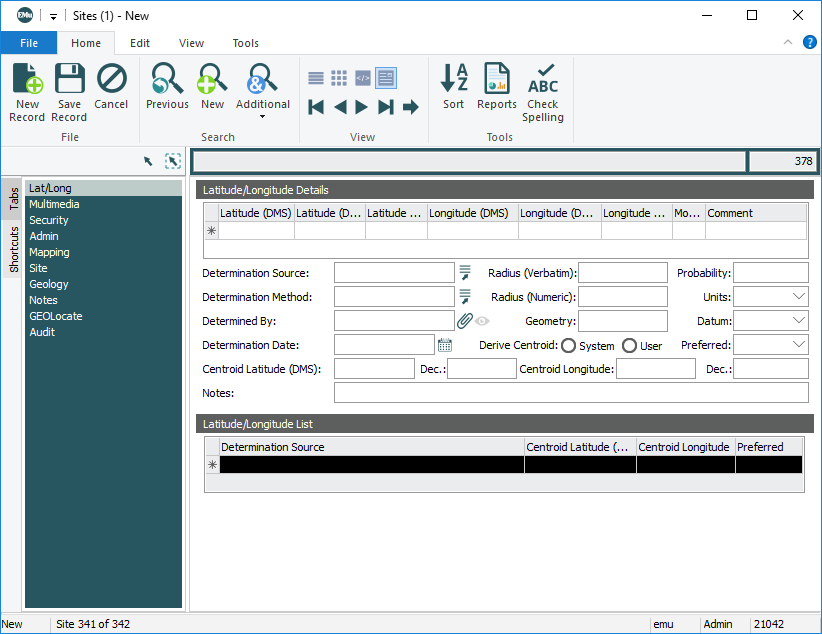Switch to the Edit ribbon tab

click(x=140, y=43)
